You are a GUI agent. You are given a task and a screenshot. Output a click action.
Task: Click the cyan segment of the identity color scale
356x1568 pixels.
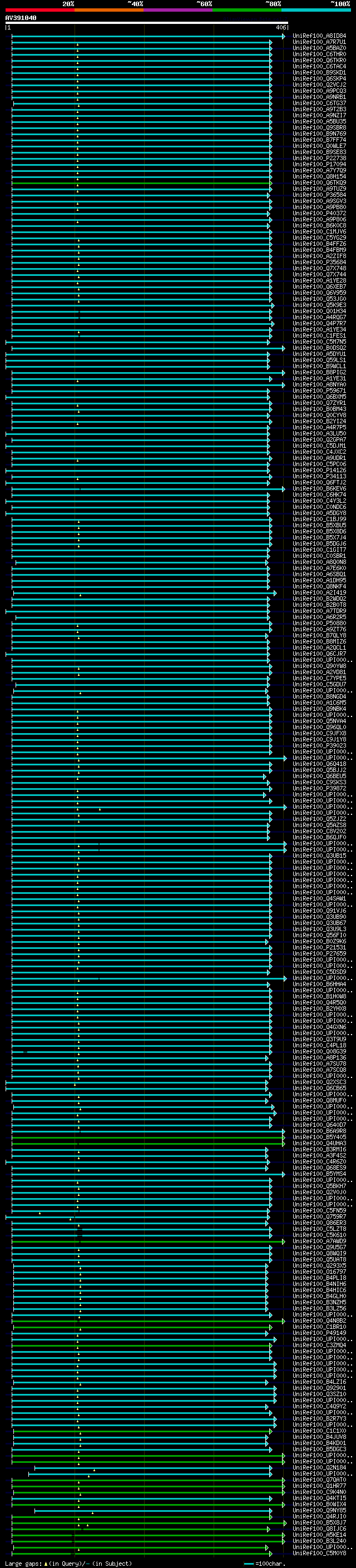tap(317, 10)
